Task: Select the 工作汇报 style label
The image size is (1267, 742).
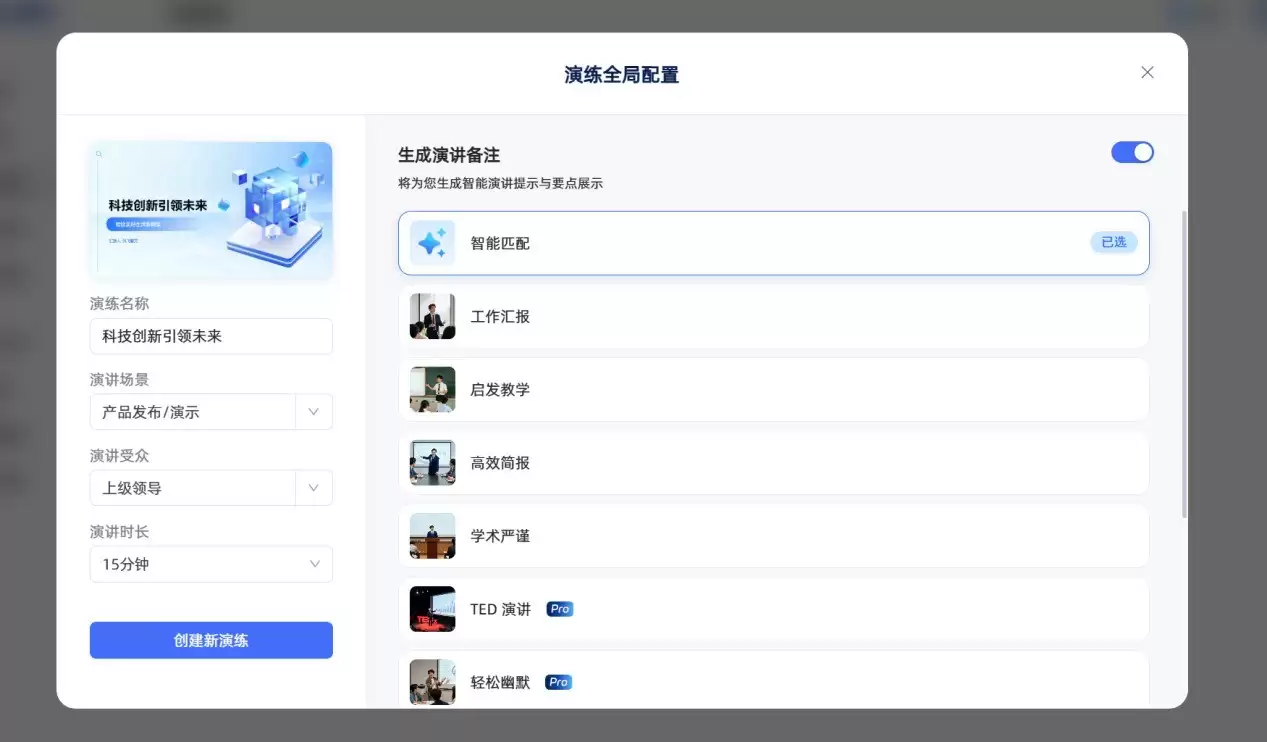Action: (x=500, y=316)
